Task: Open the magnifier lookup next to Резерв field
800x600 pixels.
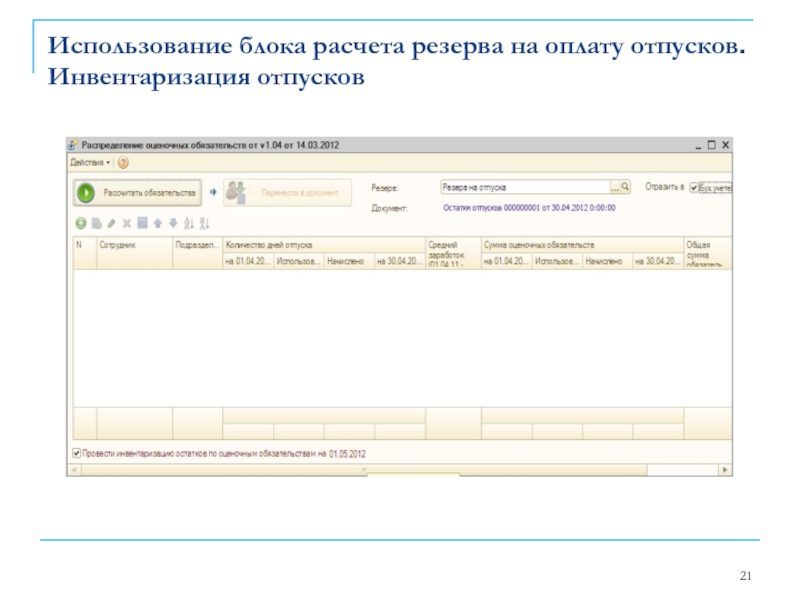Action: point(627,186)
